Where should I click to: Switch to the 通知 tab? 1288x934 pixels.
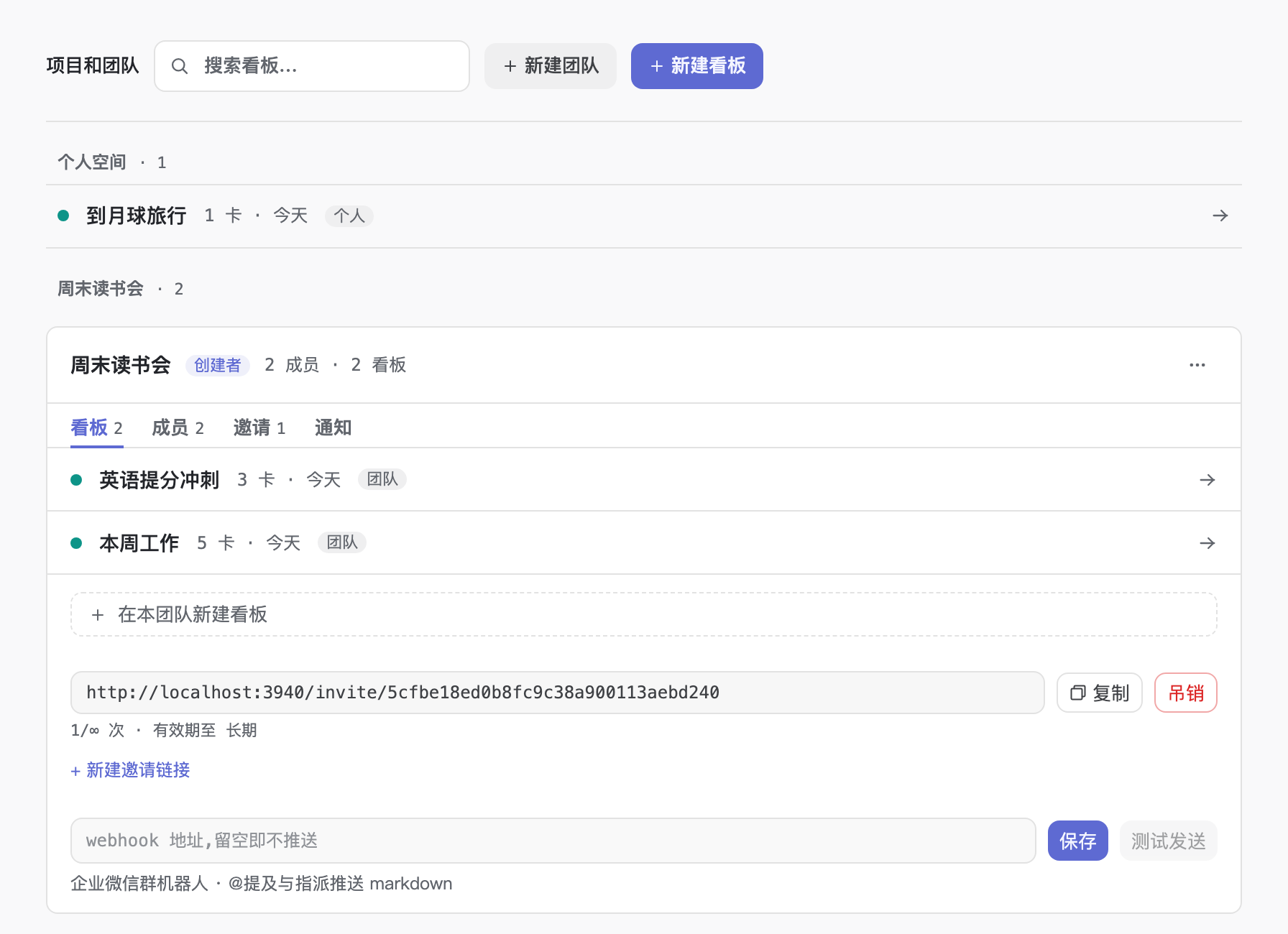(x=333, y=428)
